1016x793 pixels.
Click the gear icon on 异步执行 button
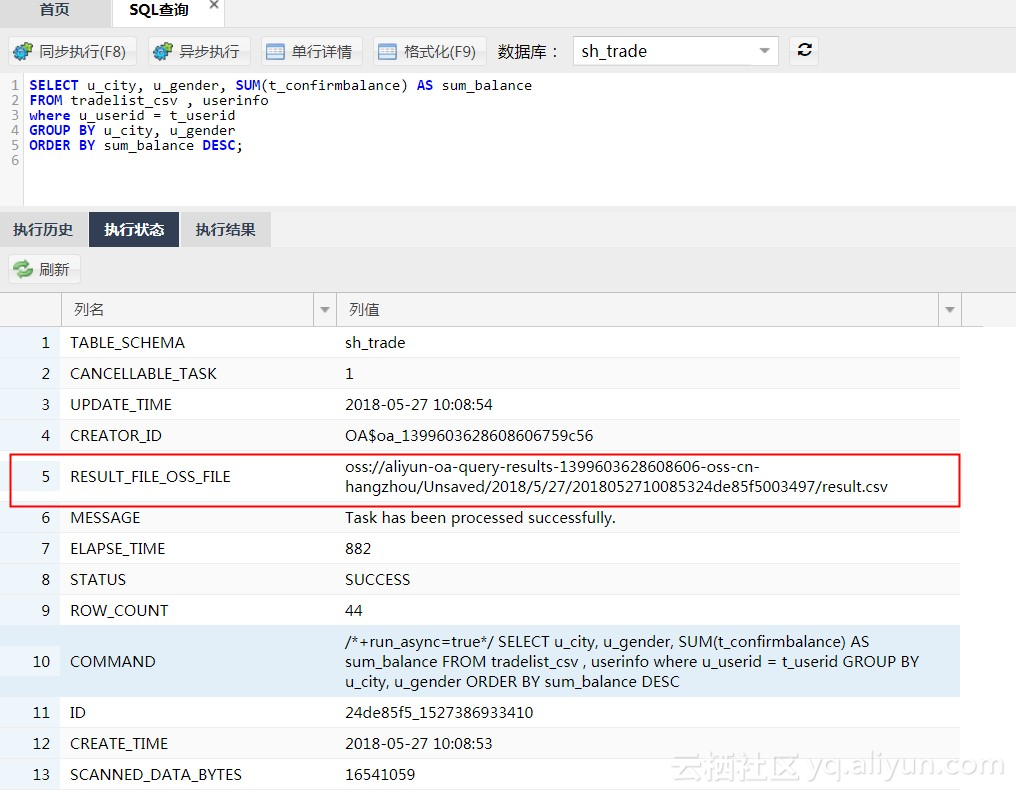pos(163,51)
